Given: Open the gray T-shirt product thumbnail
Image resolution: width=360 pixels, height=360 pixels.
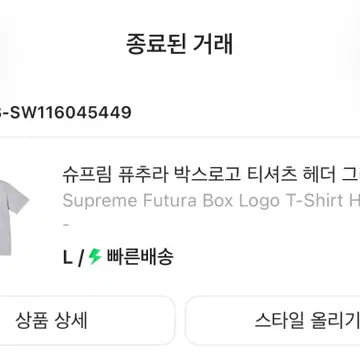Looking at the screenshot, I should click(x=14, y=218).
